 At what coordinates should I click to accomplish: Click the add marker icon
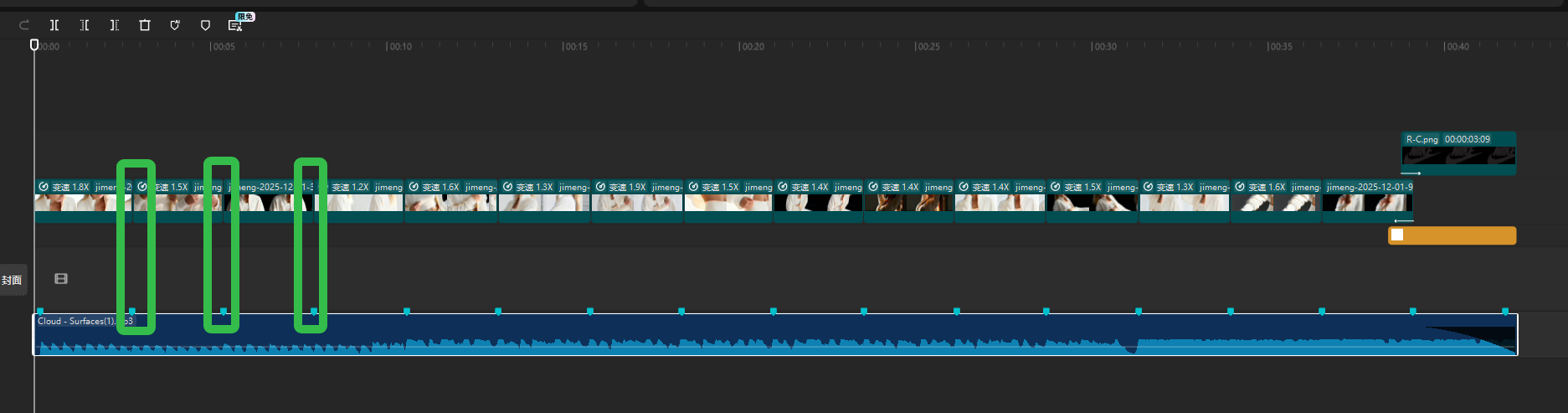coord(205,25)
